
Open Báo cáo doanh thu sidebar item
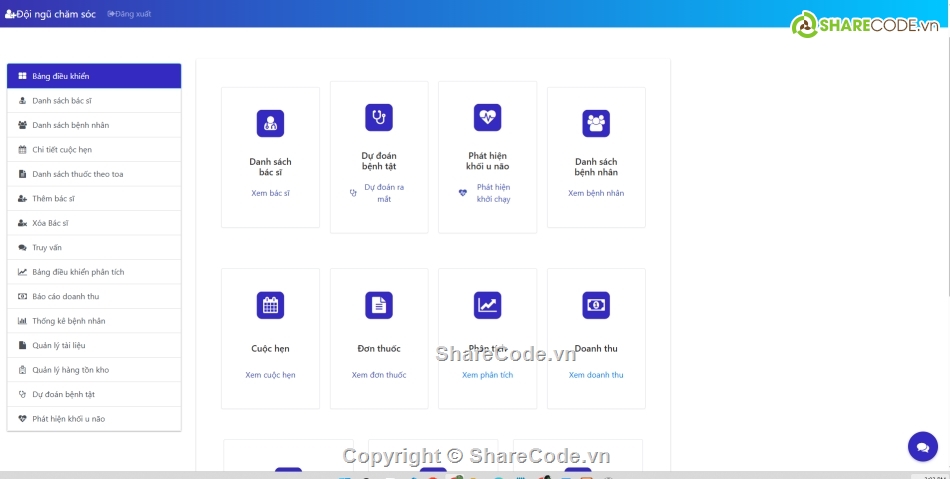(94, 296)
